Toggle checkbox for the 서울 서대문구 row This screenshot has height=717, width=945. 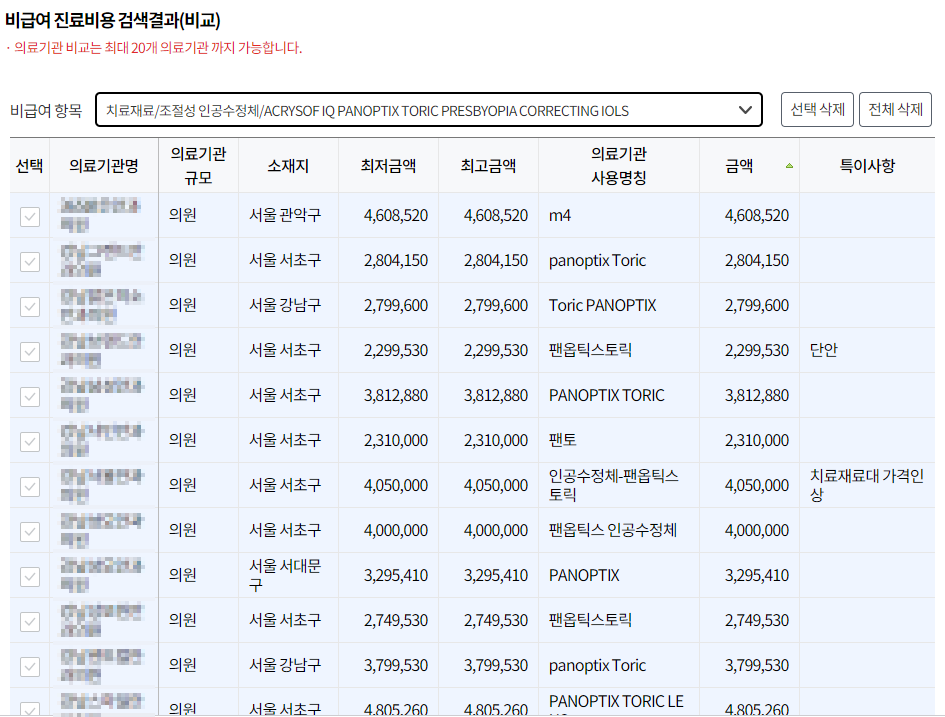click(30, 577)
